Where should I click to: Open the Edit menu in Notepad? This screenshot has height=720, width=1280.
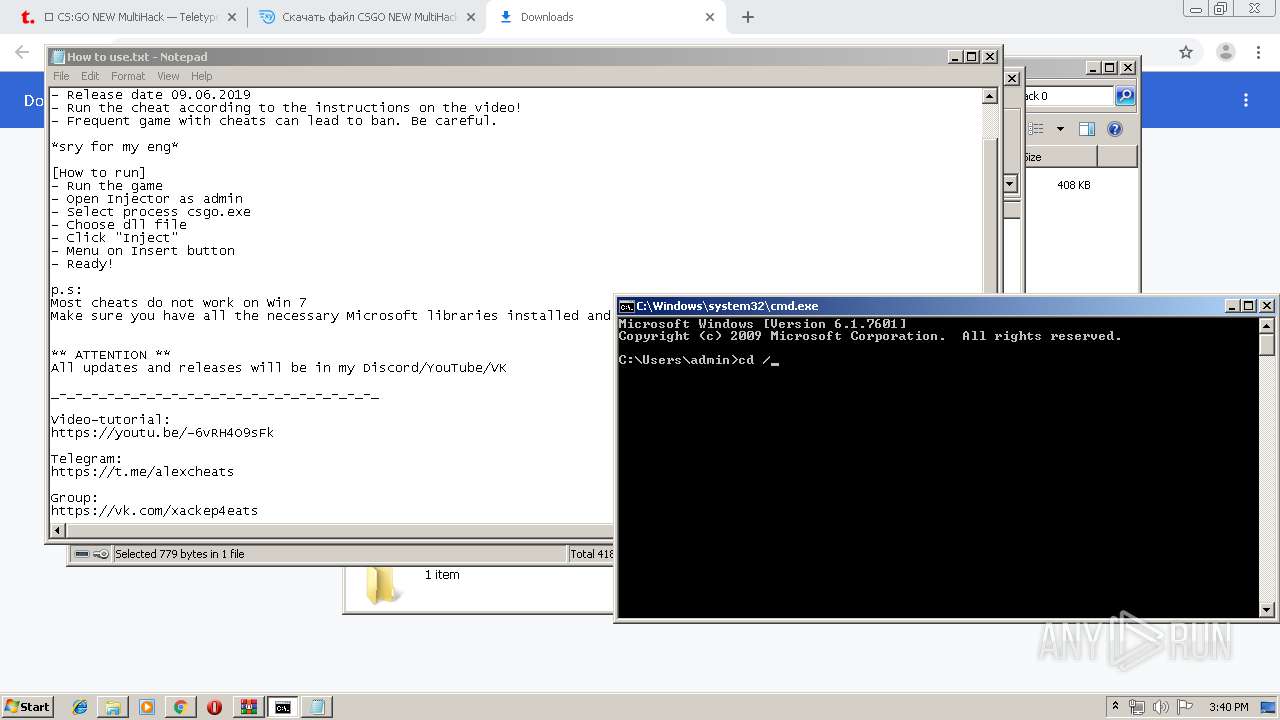point(90,76)
